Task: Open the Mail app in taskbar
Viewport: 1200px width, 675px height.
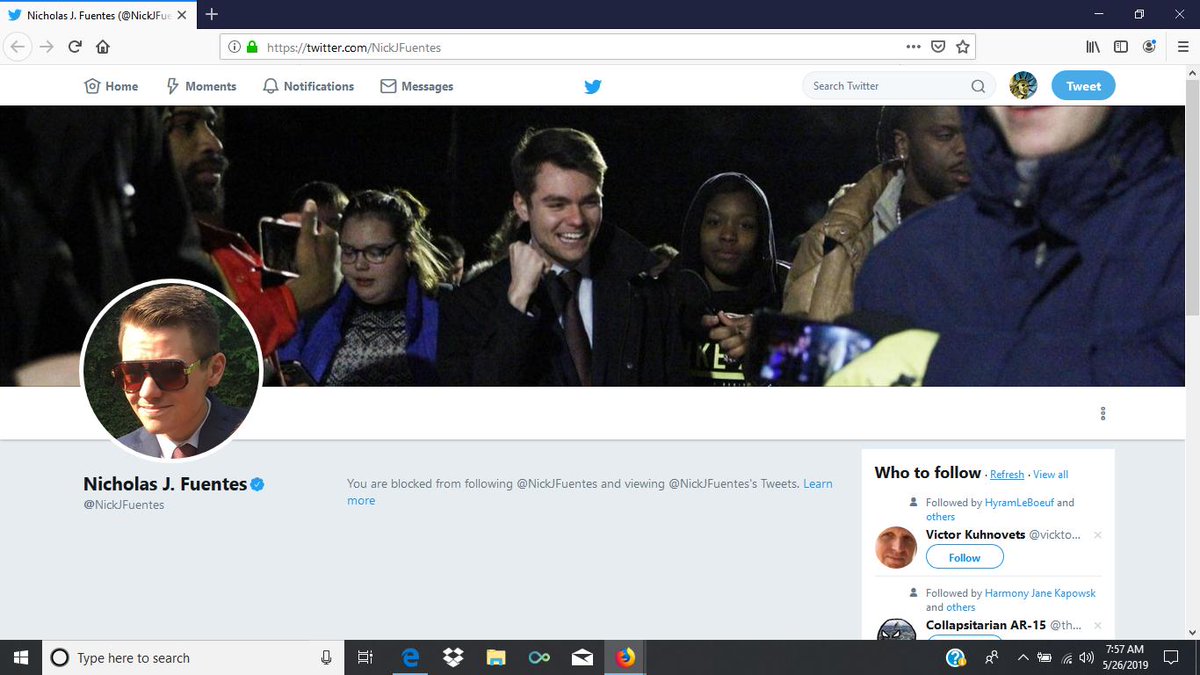Action: [x=582, y=657]
